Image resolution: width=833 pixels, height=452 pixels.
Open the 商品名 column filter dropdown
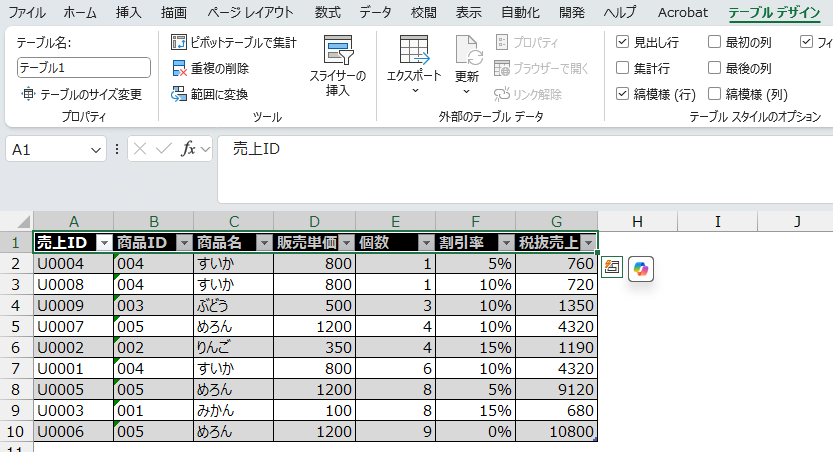264,243
